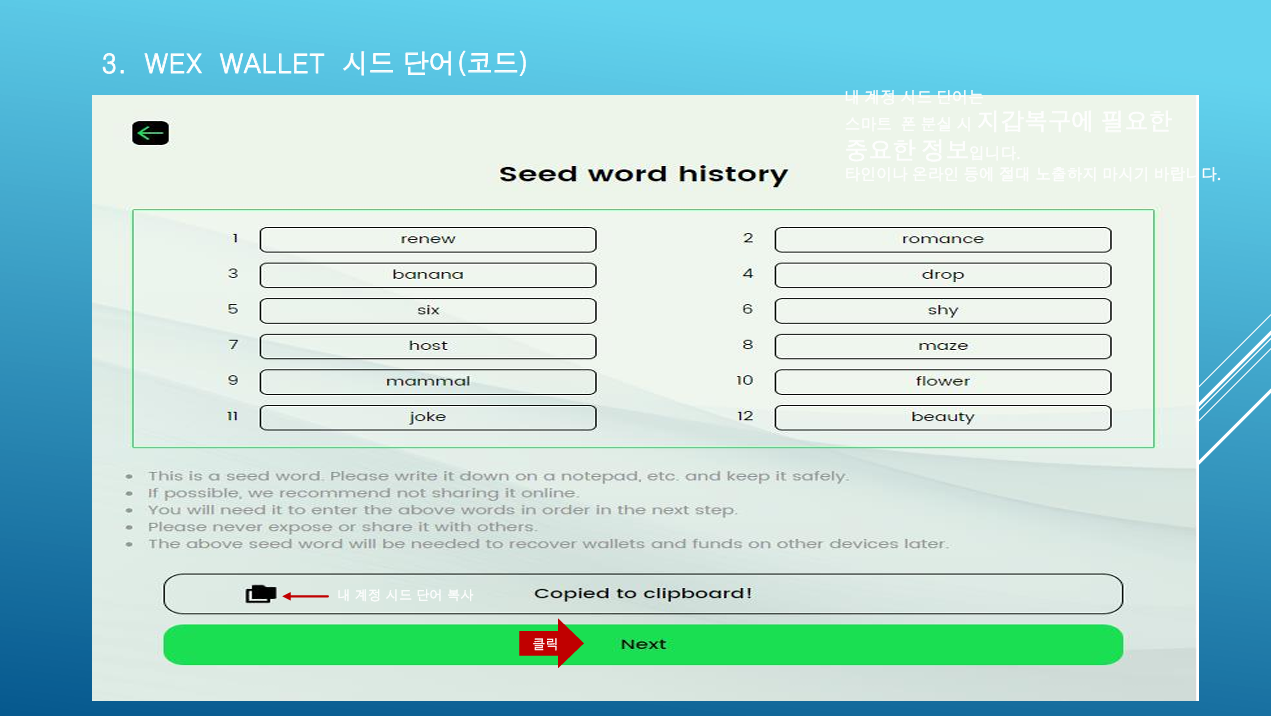
Task: Click the number label '12' beside beauty
Action: [745, 417]
